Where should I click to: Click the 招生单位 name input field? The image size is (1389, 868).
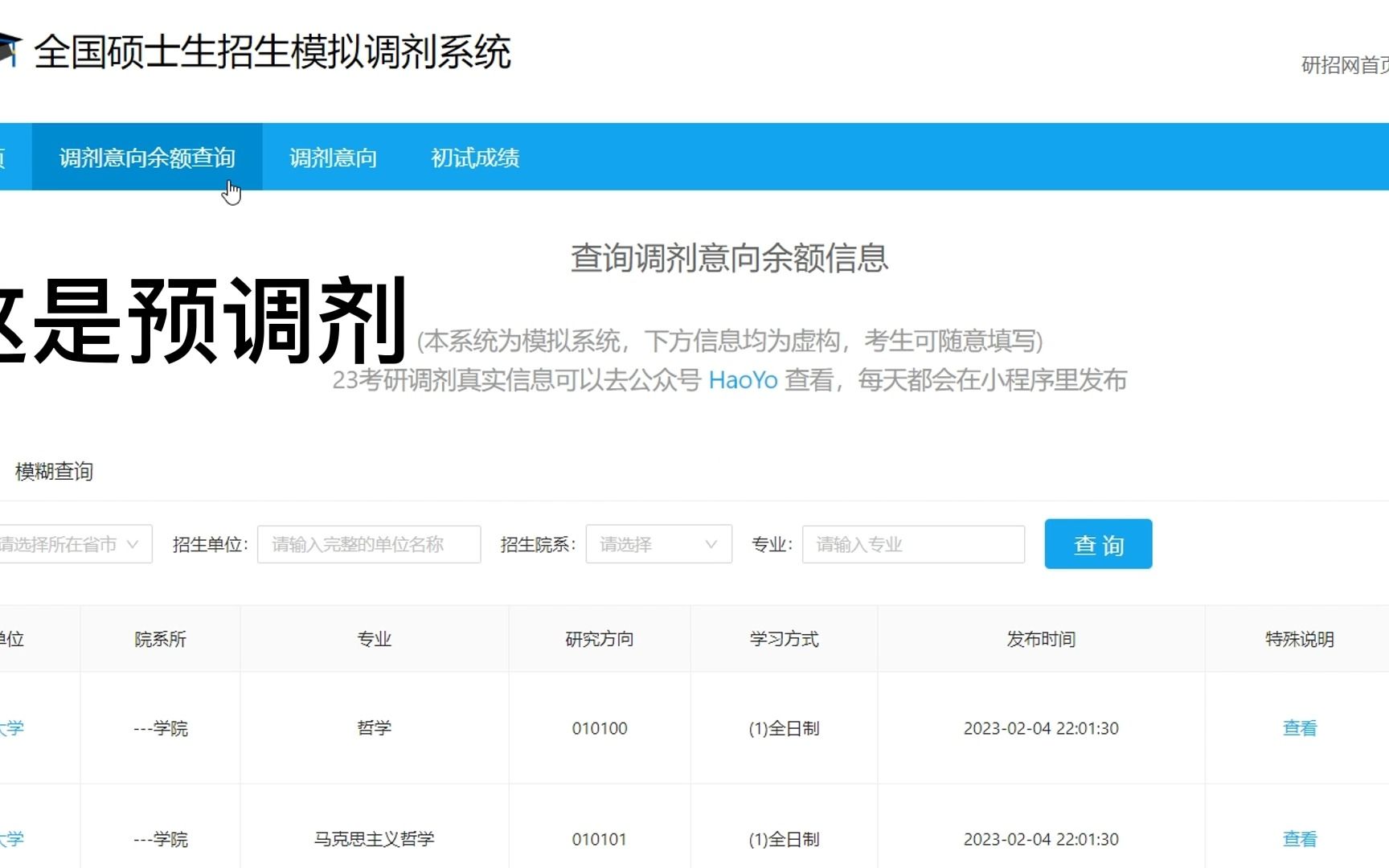tap(369, 544)
